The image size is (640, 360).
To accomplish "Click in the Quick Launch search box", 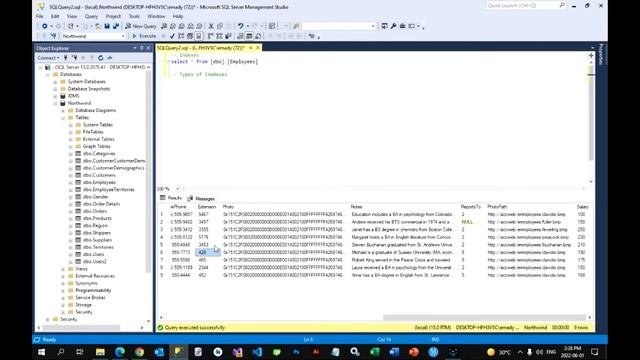I will pos(522,6).
